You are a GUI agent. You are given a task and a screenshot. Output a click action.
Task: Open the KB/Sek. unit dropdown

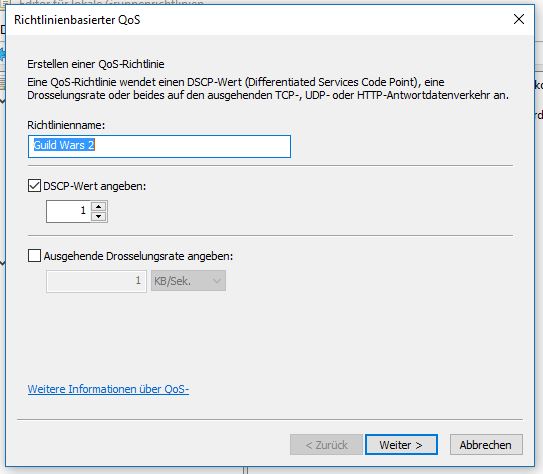(188, 281)
